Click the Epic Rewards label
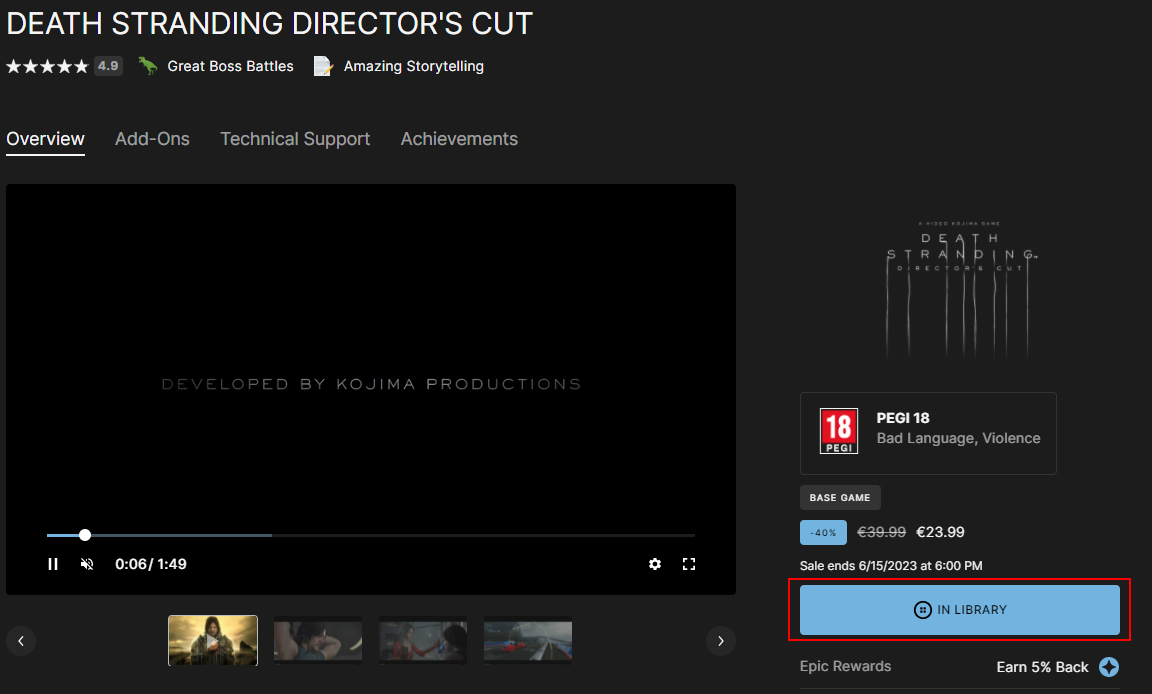Viewport: 1152px width, 694px height. click(x=845, y=666)
